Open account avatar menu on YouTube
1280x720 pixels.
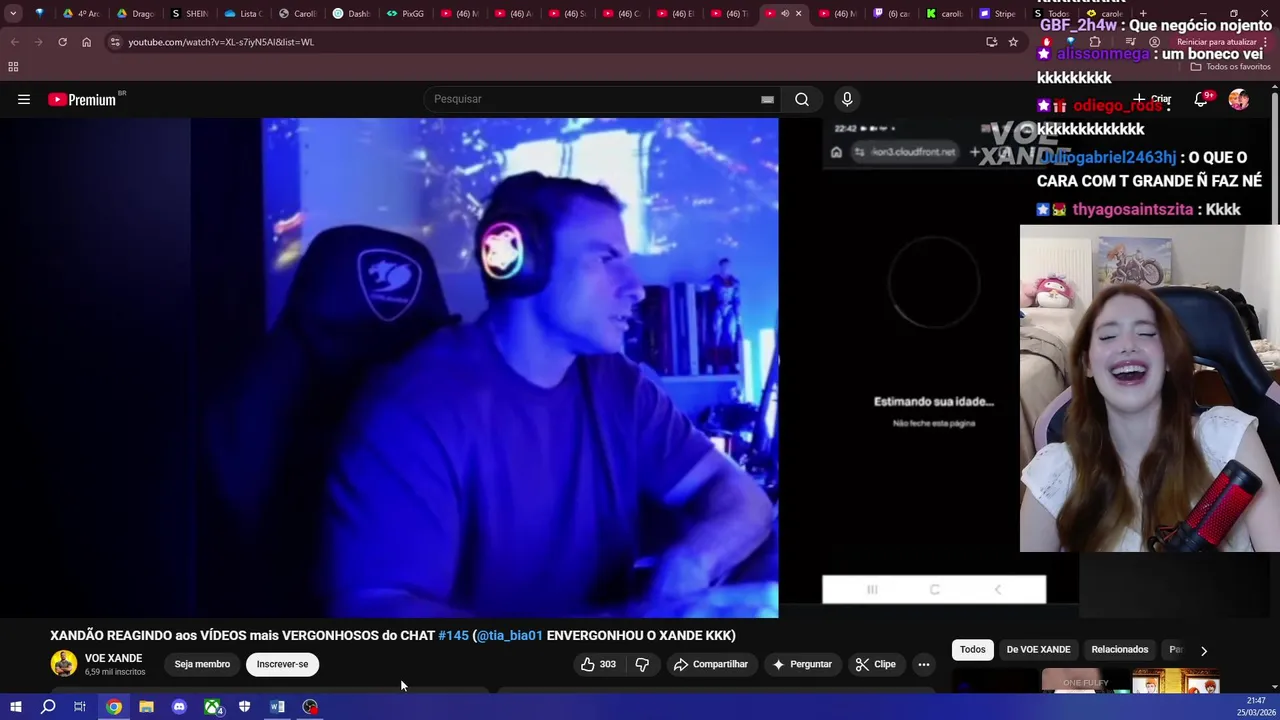(1239, 99)
